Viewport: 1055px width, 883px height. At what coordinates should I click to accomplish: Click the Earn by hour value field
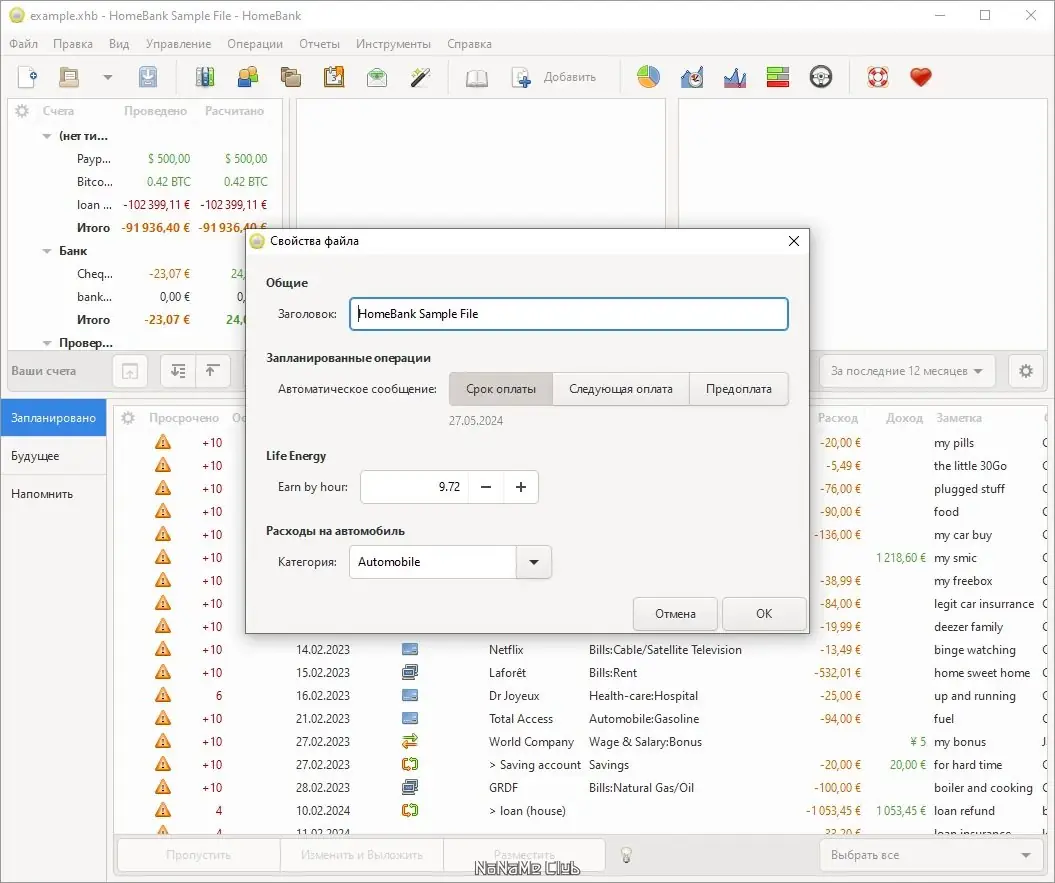pyautogui.click(x=414, y=487)
